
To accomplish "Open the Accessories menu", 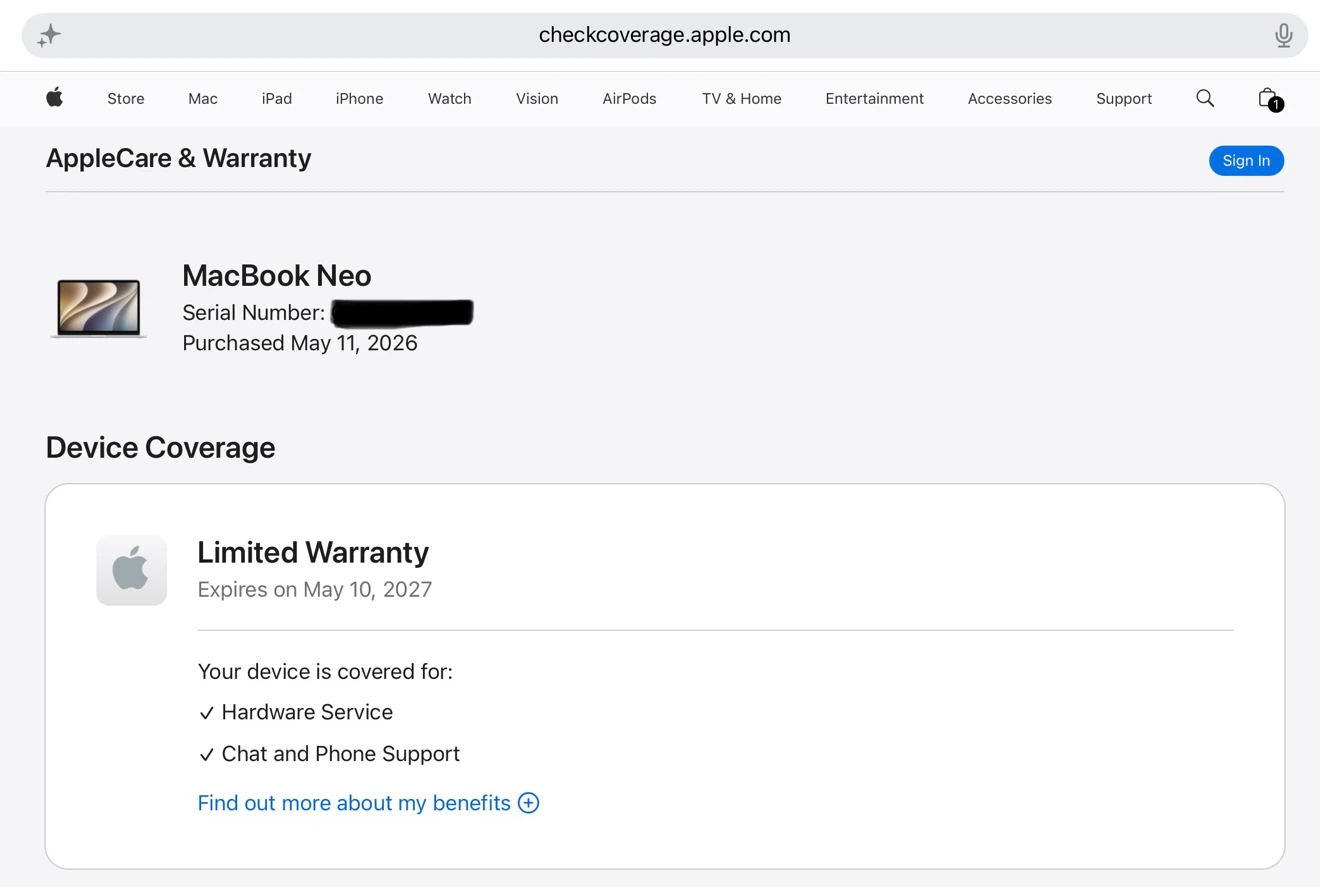I will tap(1009, 98).
